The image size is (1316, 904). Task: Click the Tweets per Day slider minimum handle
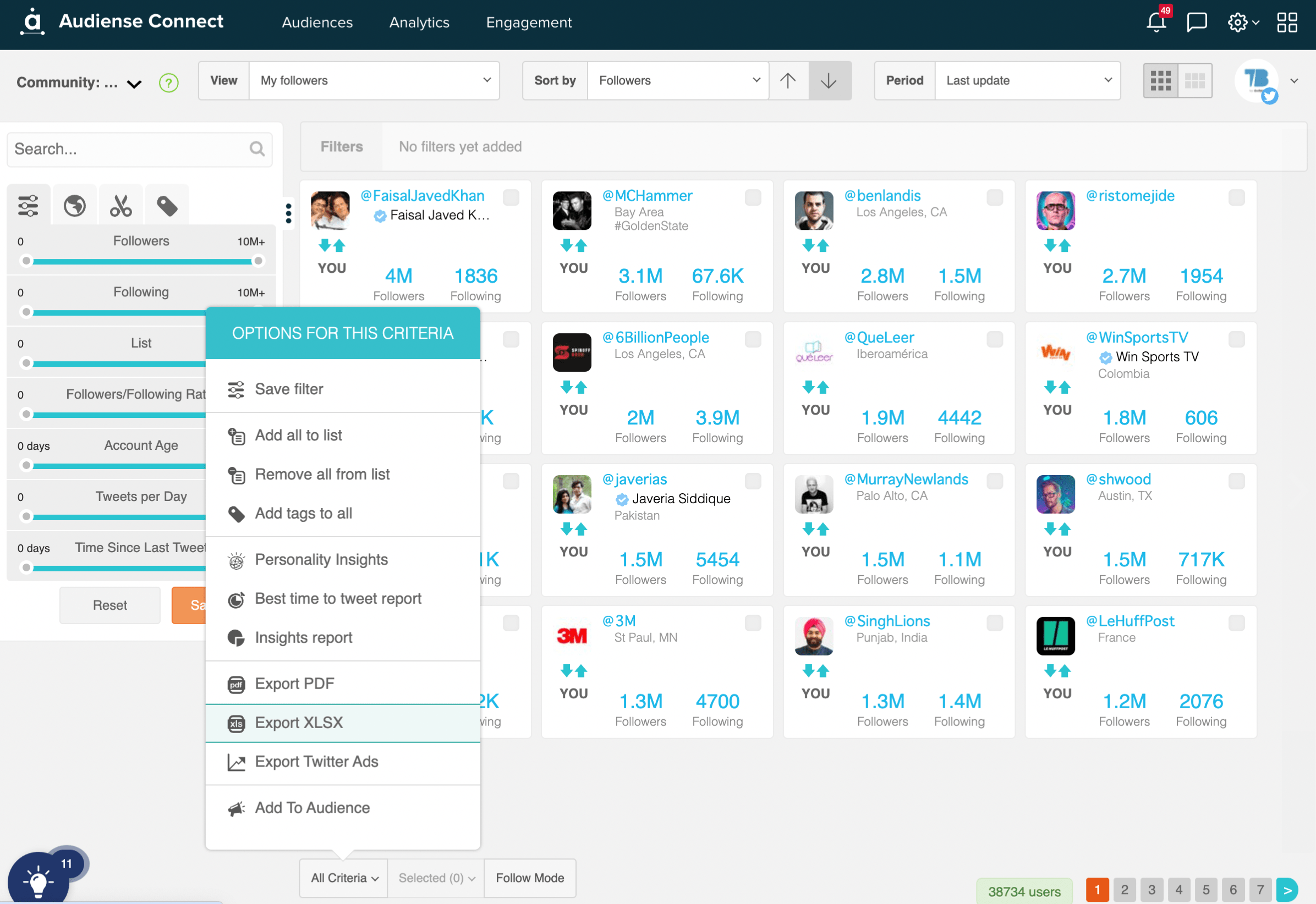pyautogui.click(x=26, y=516)
